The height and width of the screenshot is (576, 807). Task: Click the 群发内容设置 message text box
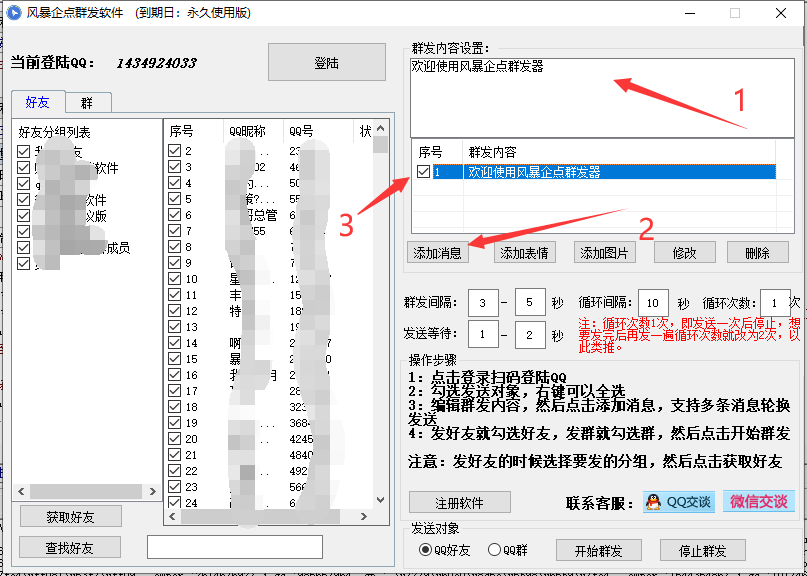pyautogui.click(x=603, y=98)
